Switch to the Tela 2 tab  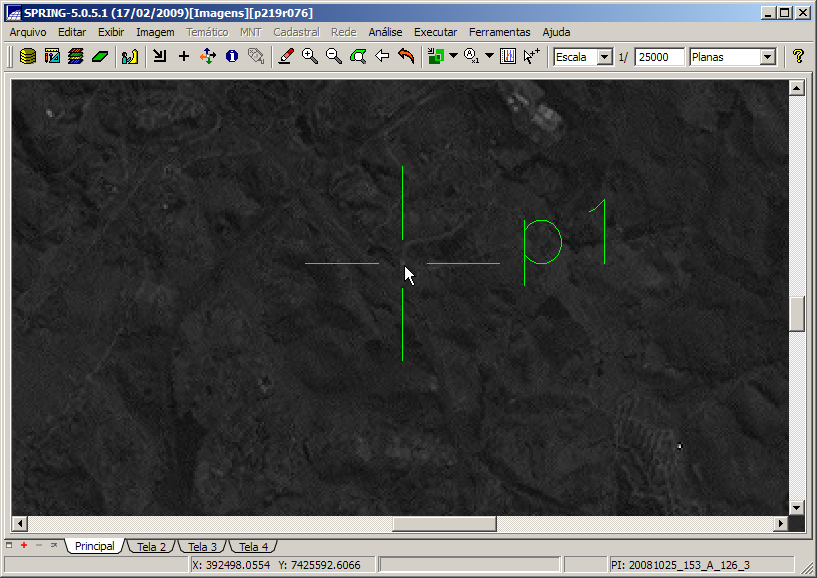tap(152, 547)
